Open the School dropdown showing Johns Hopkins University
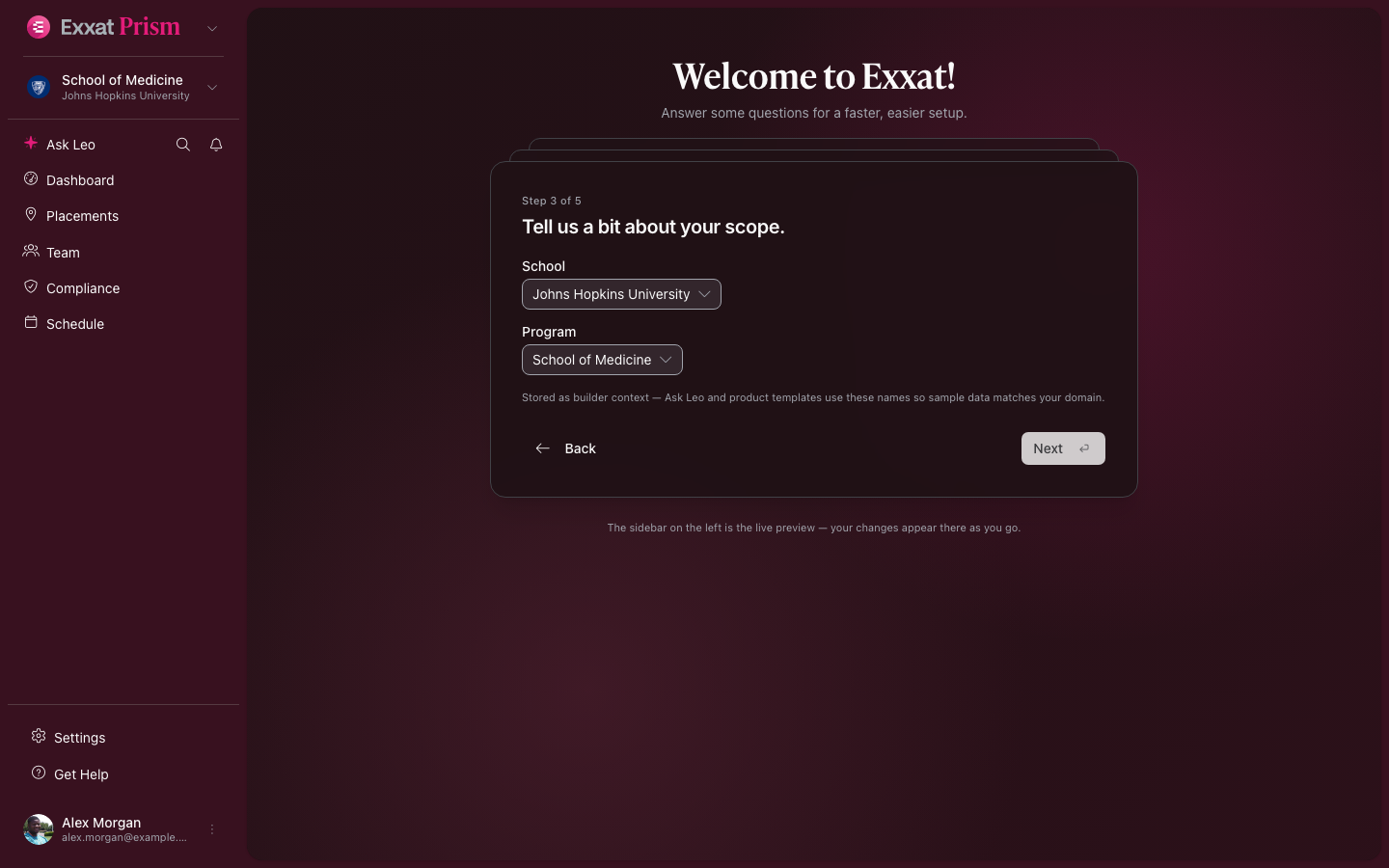Viewport: 1389px width, 868px height. (621, 294)
